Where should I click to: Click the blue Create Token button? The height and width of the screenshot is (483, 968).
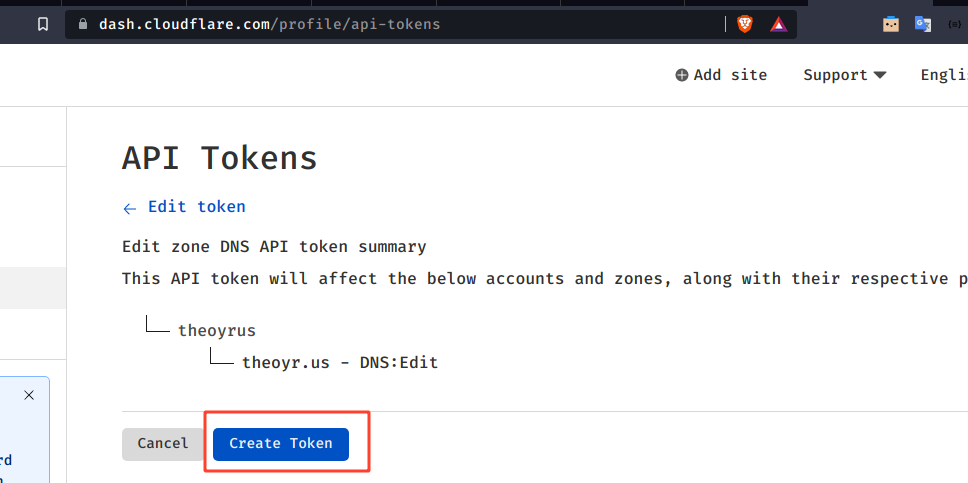(x=281, y=443)
